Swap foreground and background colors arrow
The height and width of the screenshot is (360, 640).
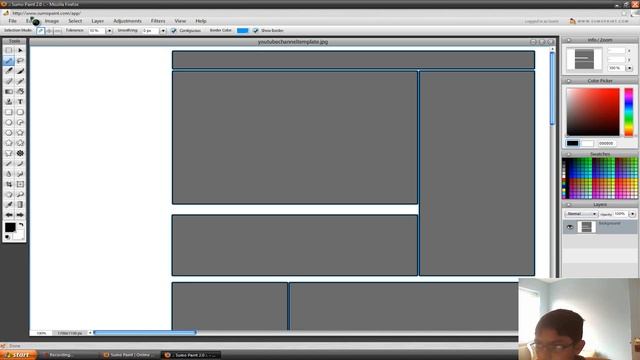tap(21, 225)
